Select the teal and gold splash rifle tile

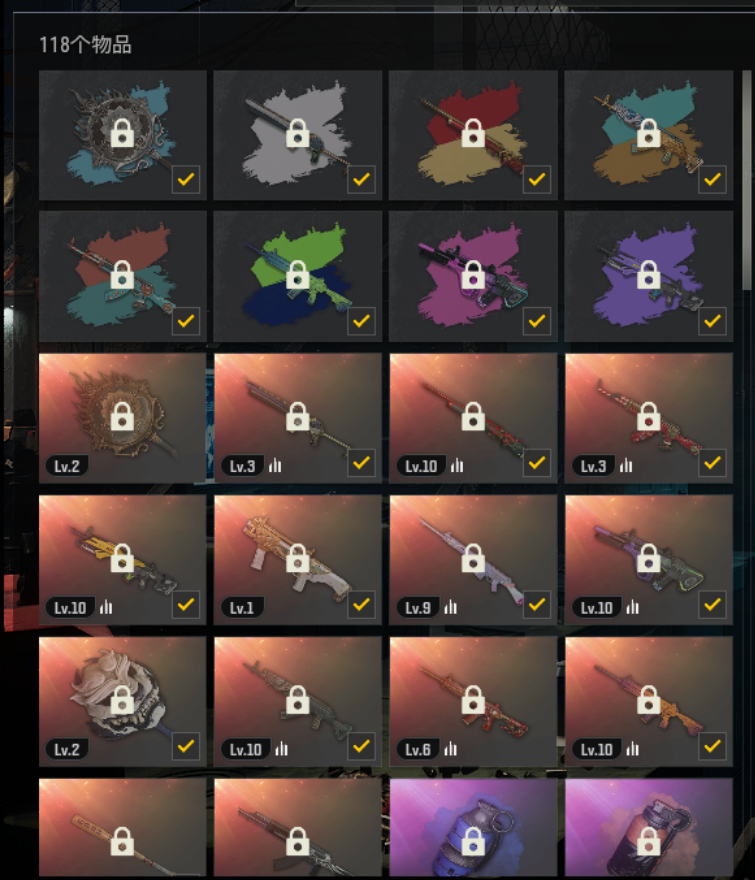pyautogui.click(x=648, y=135)
